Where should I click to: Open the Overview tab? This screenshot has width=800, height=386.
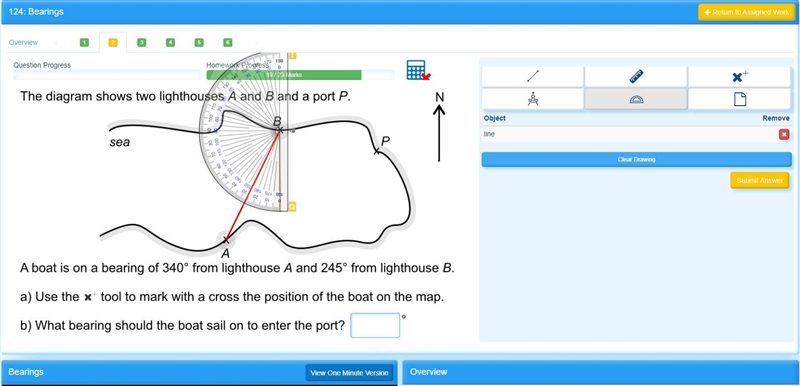pos(23,42)
